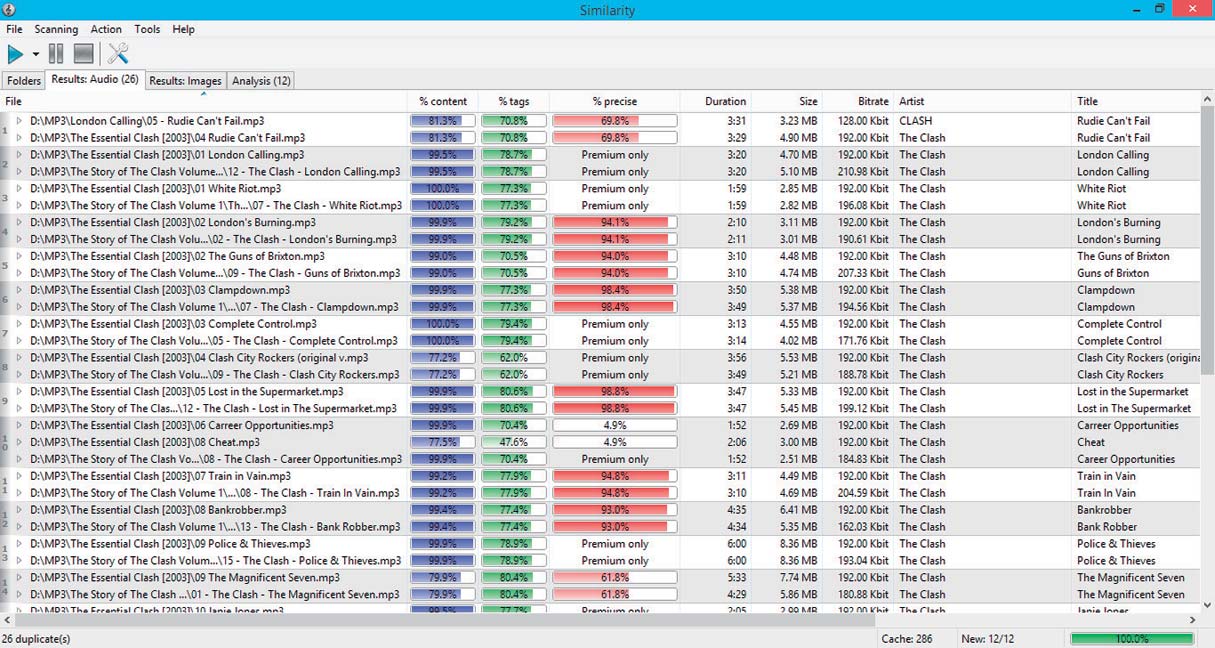Screen dimensions: 1215x648
Task: Open the play button dropdown arrow
Action: click(x=35, y=55)
